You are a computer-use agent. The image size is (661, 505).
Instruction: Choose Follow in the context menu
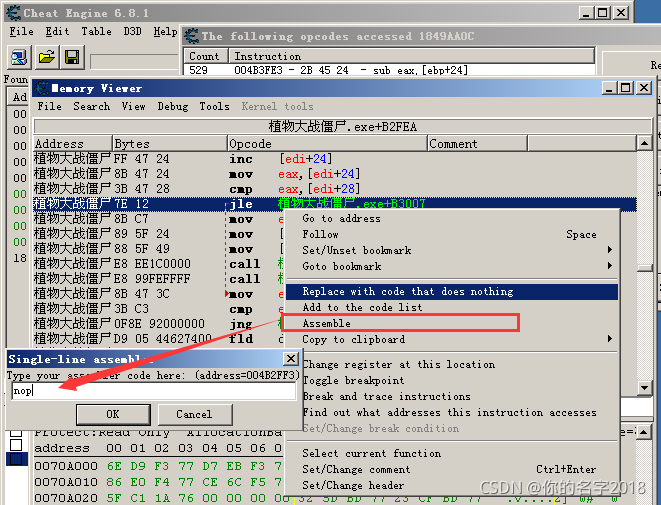coord(452,234)
